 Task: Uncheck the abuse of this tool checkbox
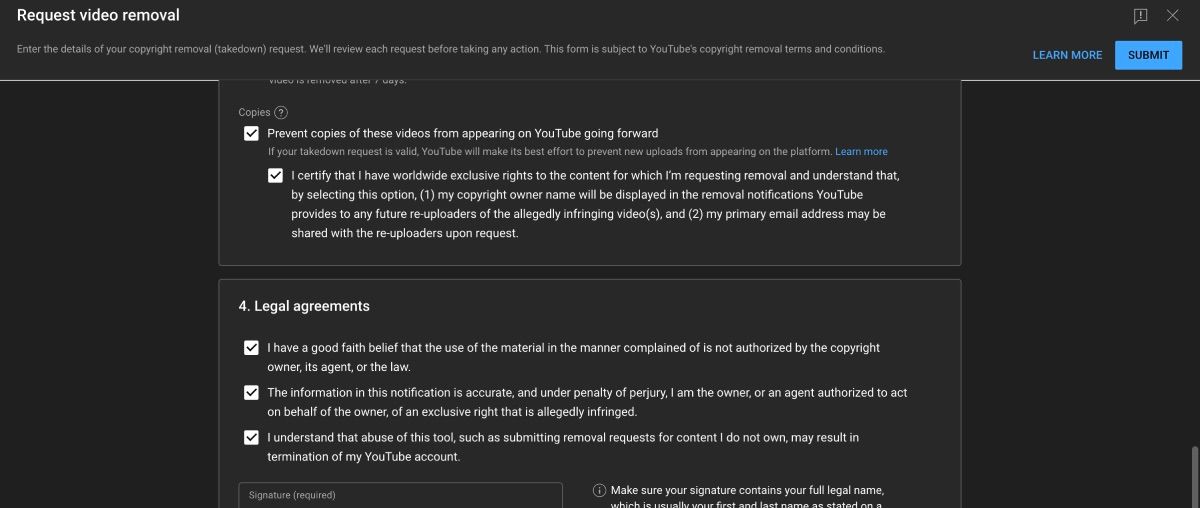click(x=251, y=438)
